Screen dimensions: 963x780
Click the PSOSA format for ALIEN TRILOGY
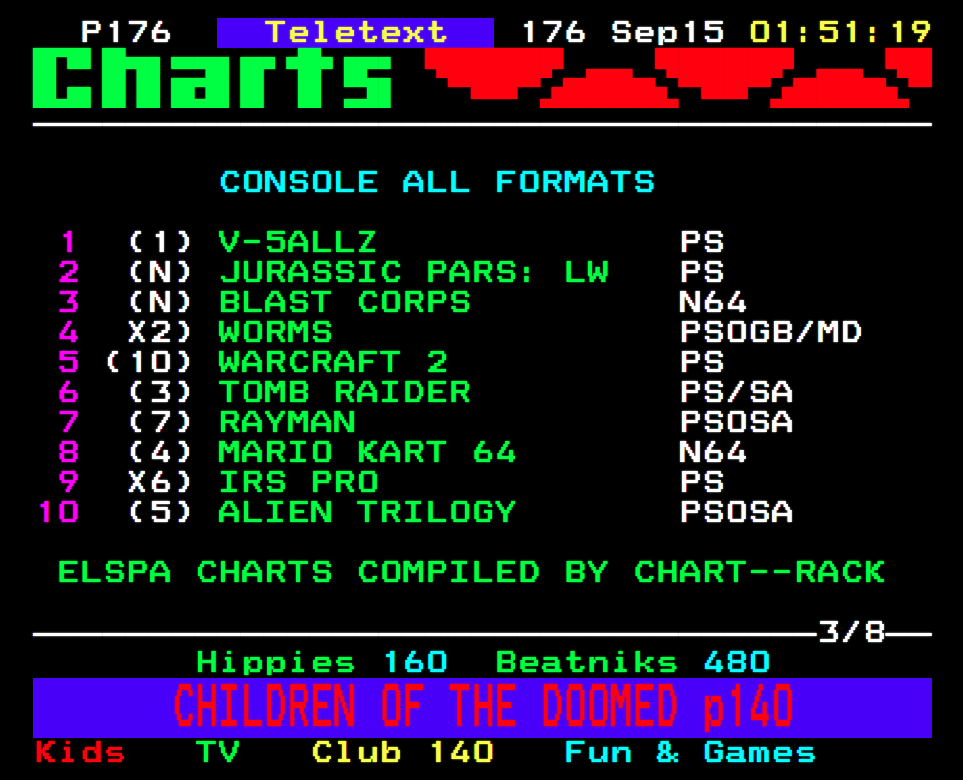[736, 512]
